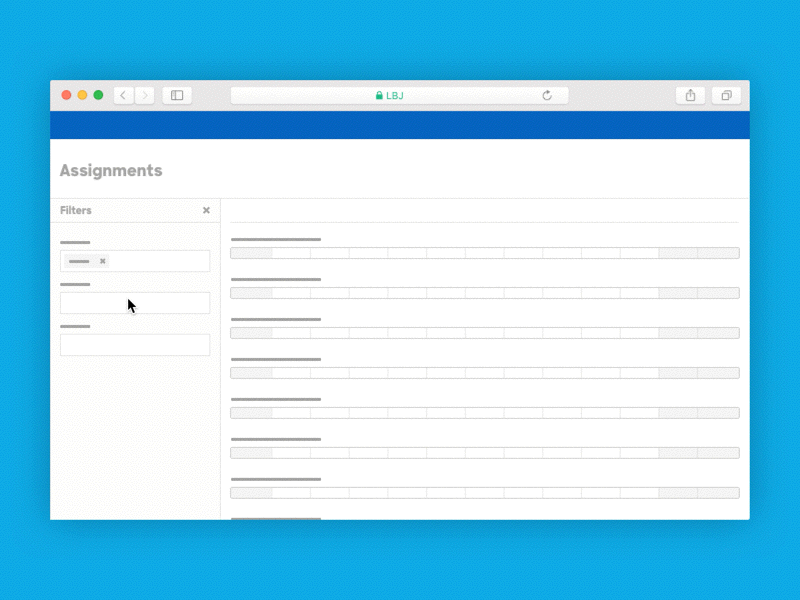Viewport: 800px width, 600px height.
Task: Open the share icon in browser toolbar
Action: tap(690, 95)
